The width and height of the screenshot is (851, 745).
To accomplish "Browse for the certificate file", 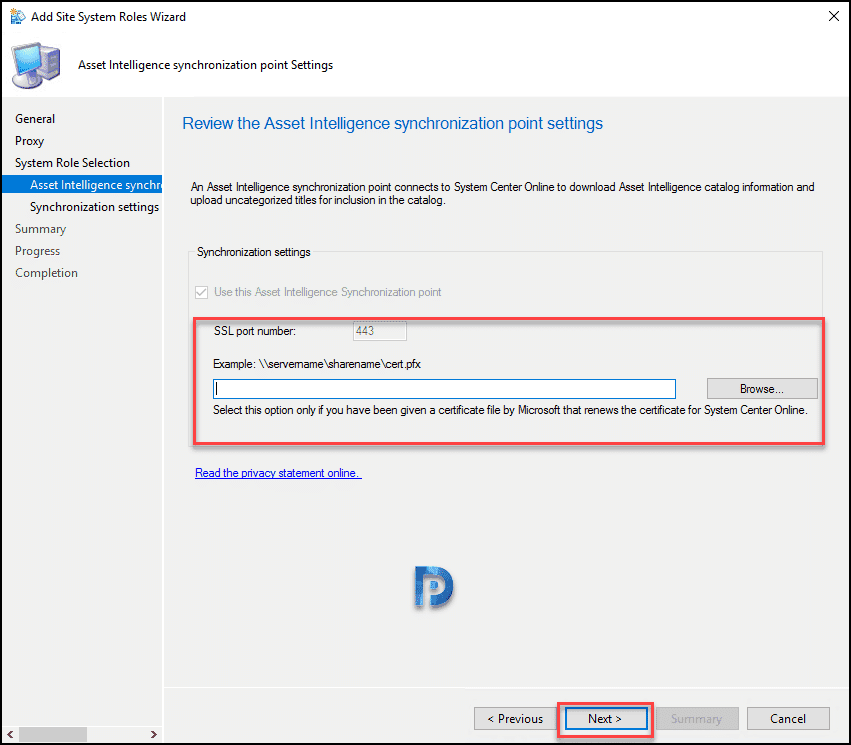I will 762,389.
